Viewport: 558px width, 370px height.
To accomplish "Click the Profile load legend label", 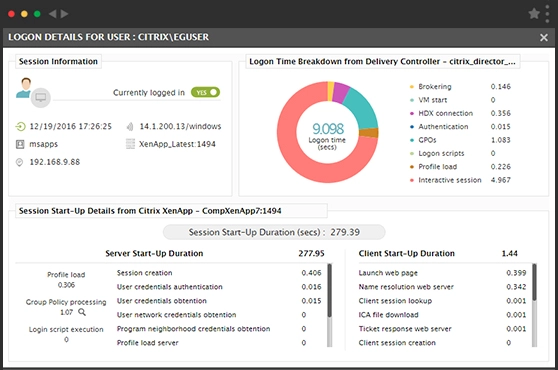I will (438, 167).
